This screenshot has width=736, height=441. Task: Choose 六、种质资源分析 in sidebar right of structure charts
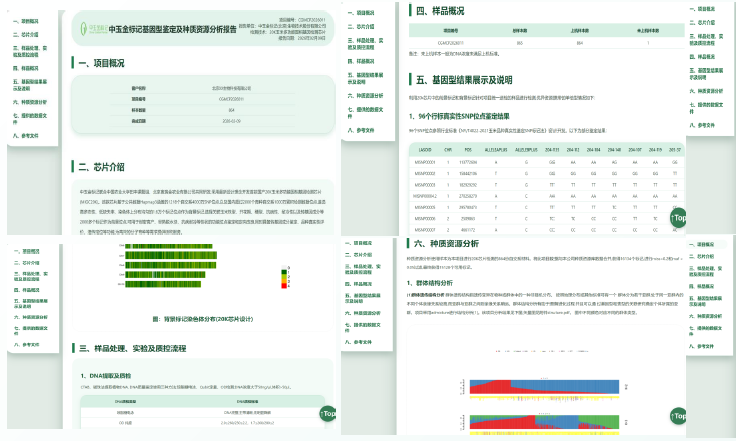point(706,316)
